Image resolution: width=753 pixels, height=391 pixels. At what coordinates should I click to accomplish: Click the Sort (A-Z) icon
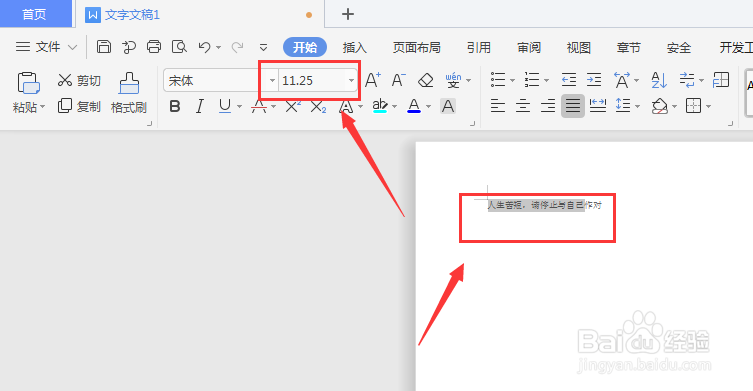659,80
